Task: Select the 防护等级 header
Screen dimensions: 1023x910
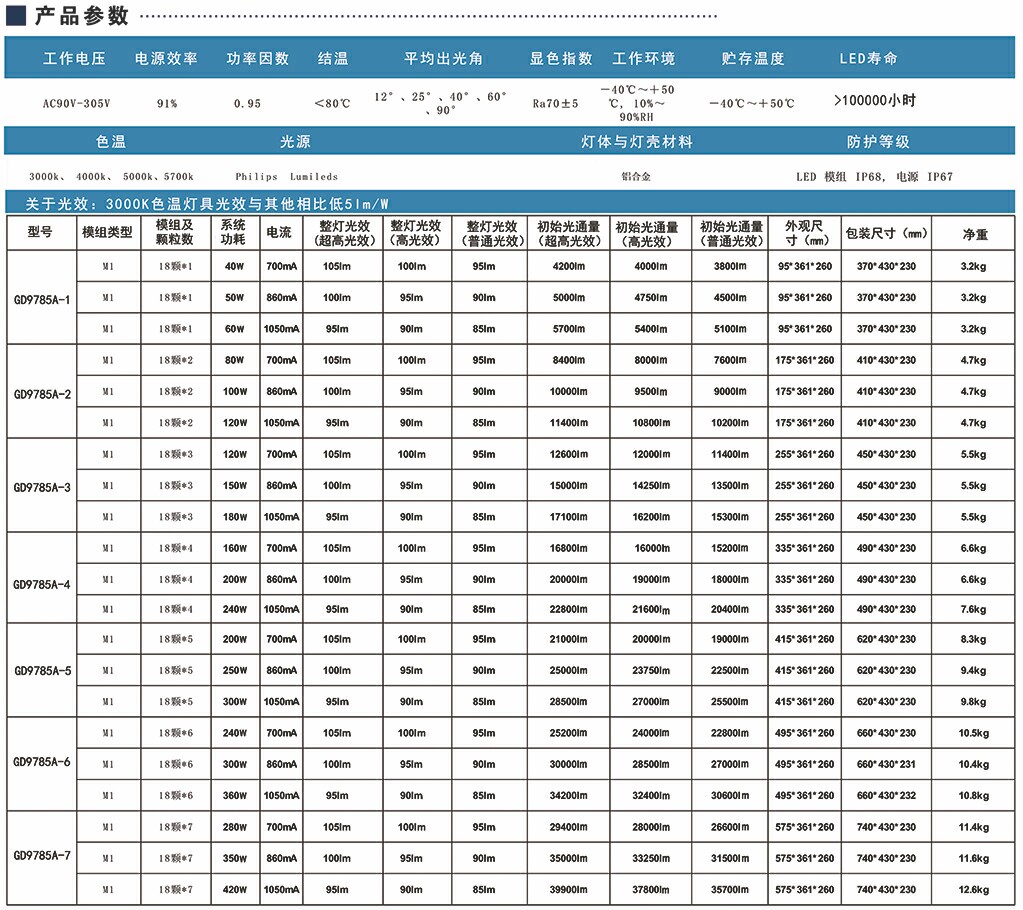Action: click(878, 142)
